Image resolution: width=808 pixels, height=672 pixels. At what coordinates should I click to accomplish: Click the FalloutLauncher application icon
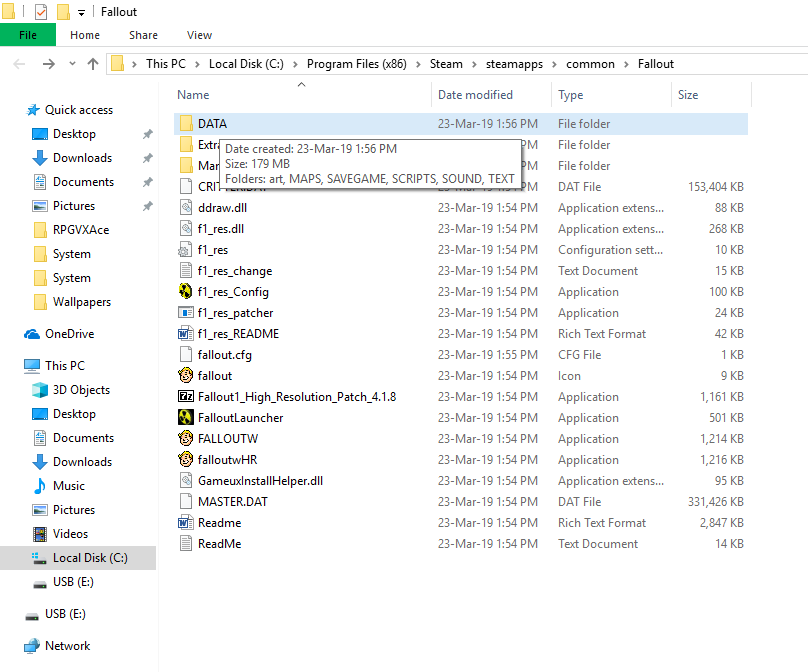(x=186, y=417)
